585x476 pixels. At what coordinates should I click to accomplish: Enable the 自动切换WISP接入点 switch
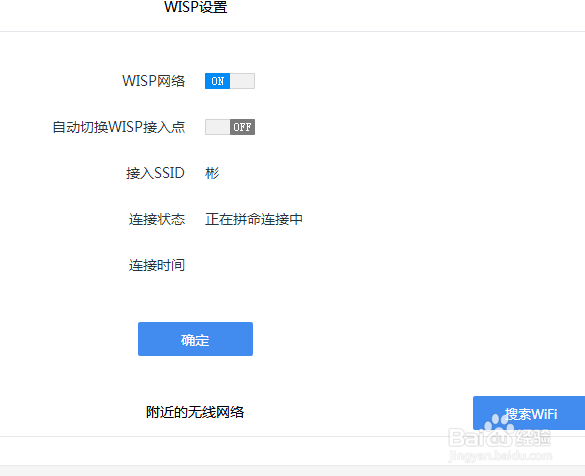230,127
